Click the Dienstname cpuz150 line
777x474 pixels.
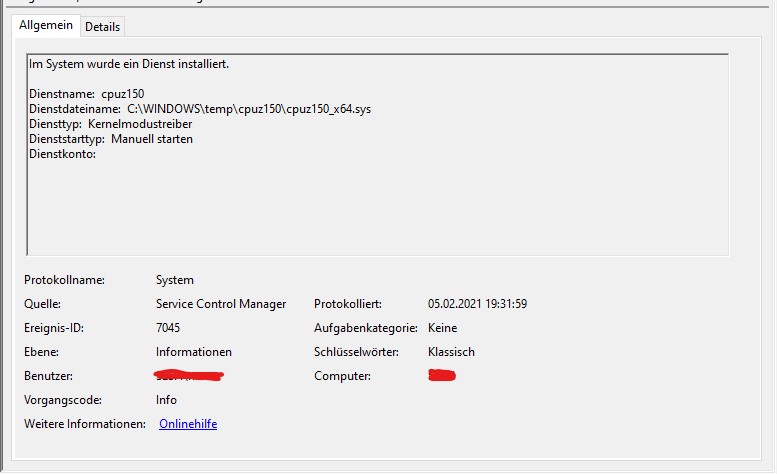[87, 93]
